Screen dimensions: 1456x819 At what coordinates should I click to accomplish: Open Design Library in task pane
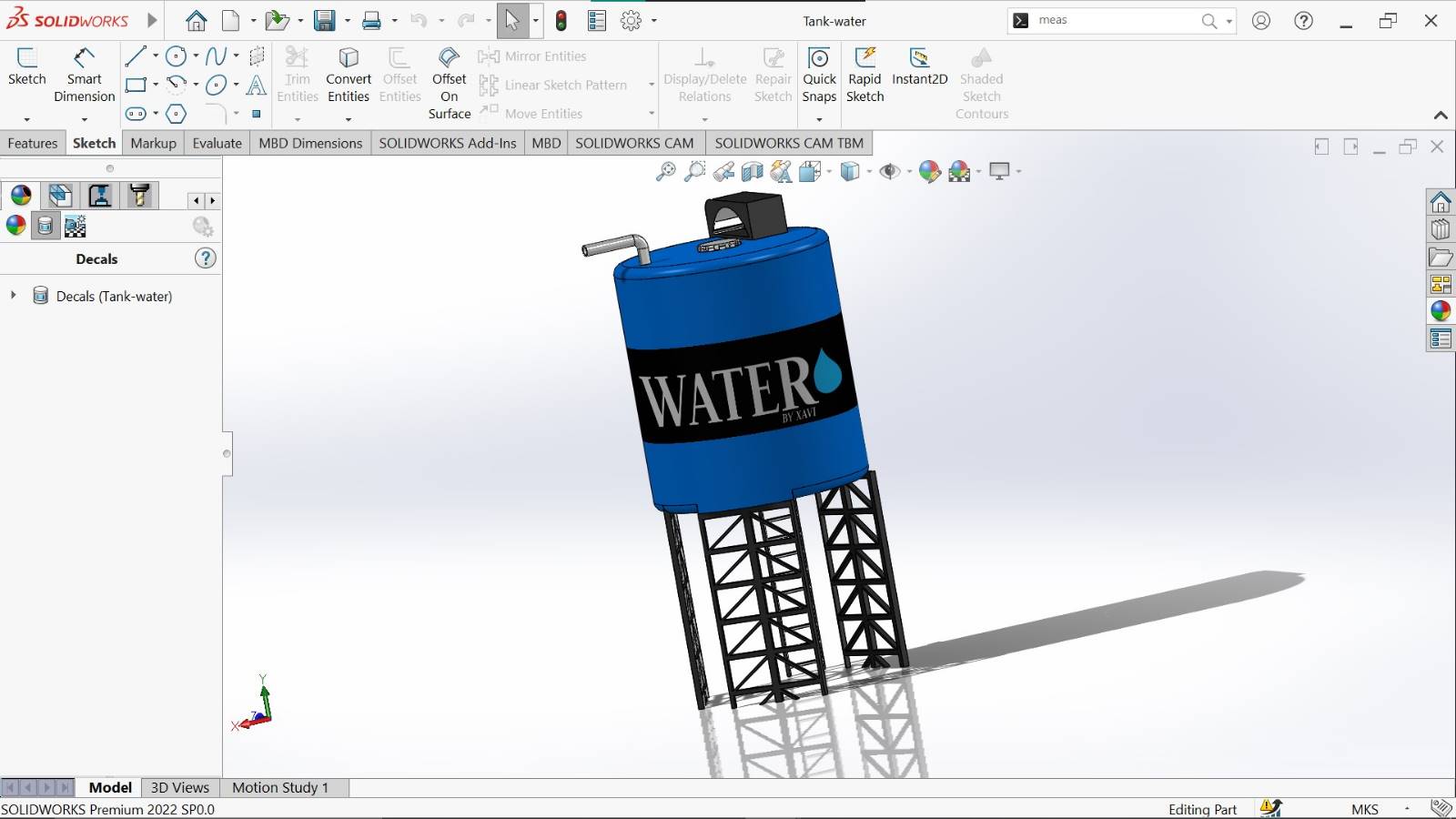pos(1441,229)
